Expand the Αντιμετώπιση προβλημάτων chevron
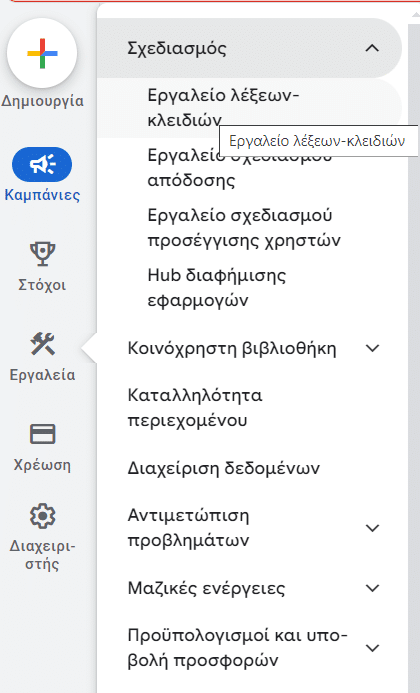The image size is (420, 693). click(373, 528)
